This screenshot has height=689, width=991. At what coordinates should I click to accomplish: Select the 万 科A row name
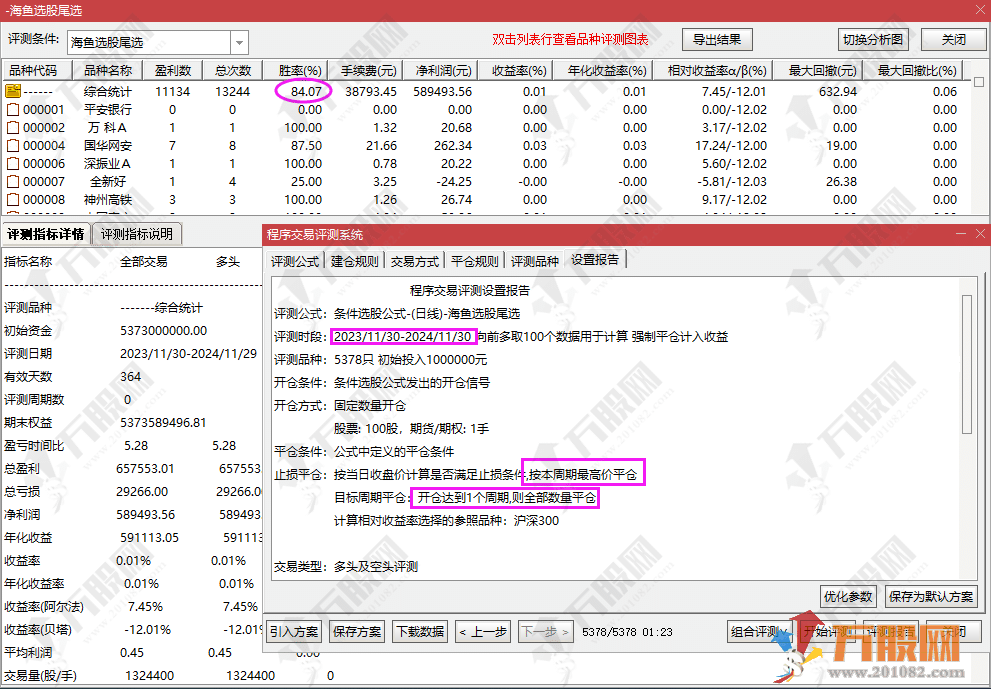click(108, 128)
